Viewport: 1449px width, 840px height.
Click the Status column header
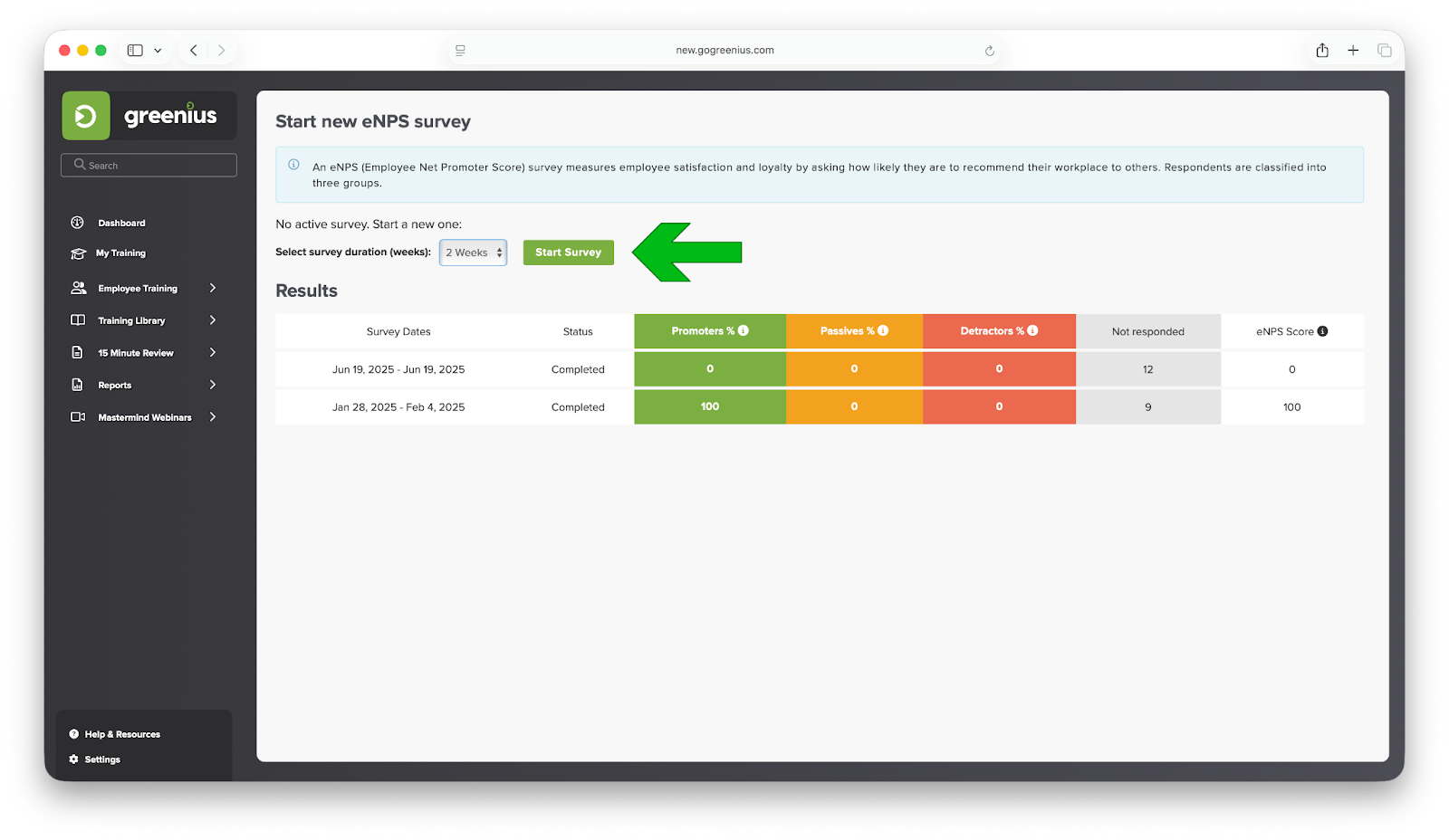578,331
